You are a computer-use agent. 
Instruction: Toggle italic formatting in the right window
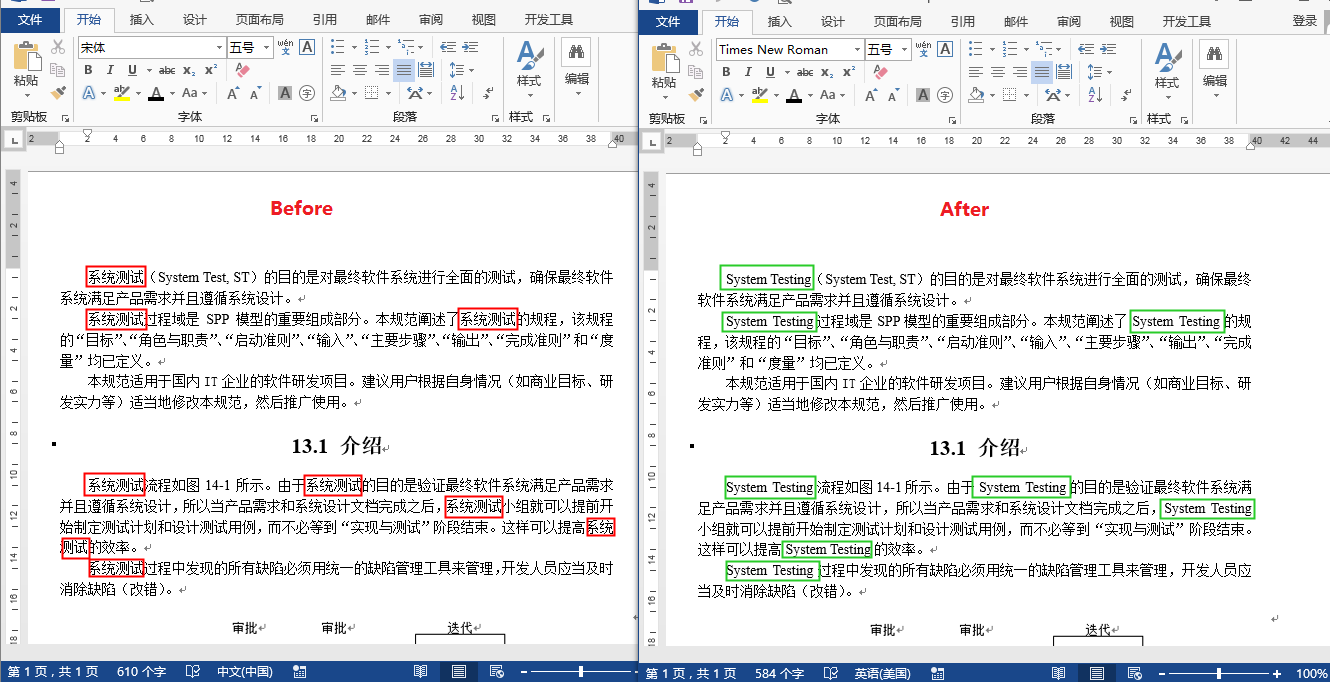click(748, 70)
